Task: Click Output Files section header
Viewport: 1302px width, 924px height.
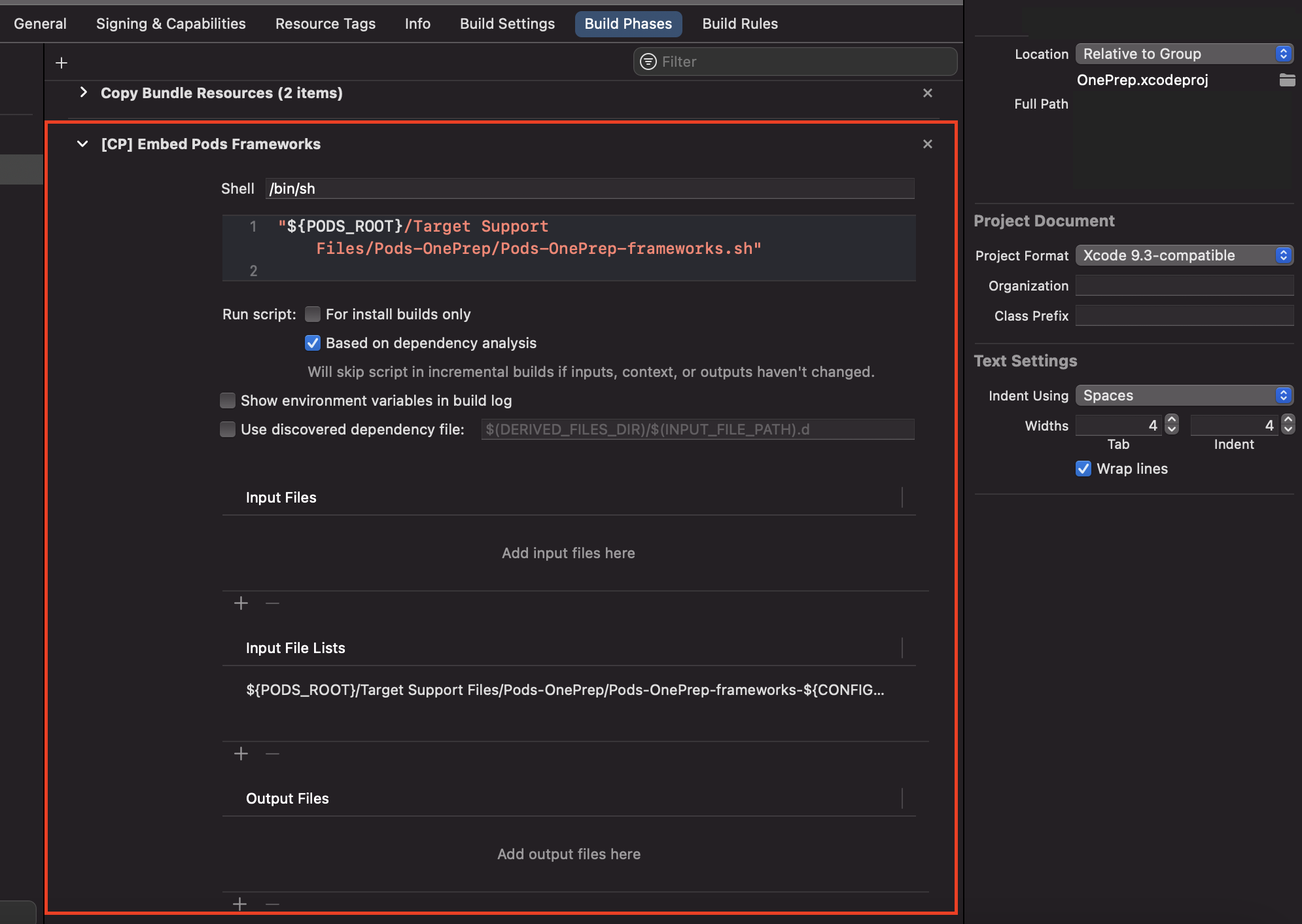Action: [x=287, y=798]
